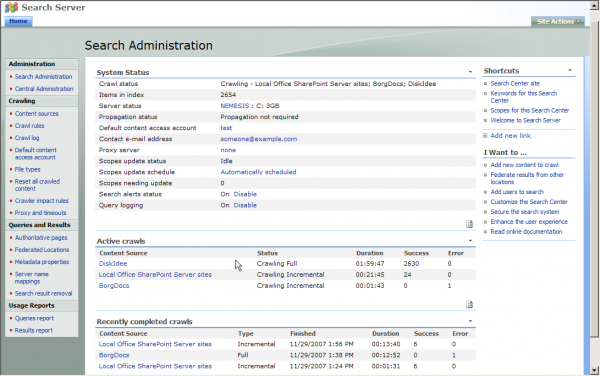The height and width of the screenshot is (376, 600).
Task: Open Authoritative pages
Action: pyautogui.click(x=41, y=238)
